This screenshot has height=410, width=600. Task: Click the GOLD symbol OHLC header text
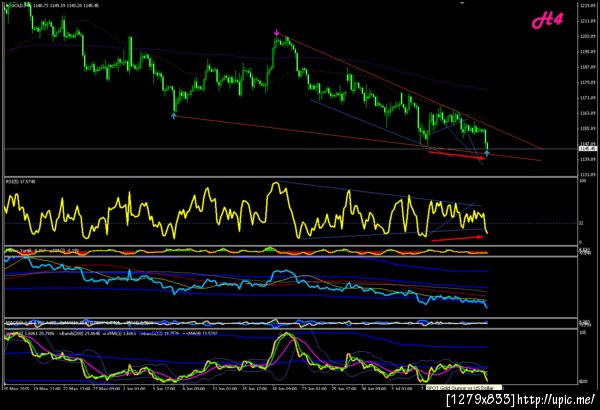coord(52,5)
